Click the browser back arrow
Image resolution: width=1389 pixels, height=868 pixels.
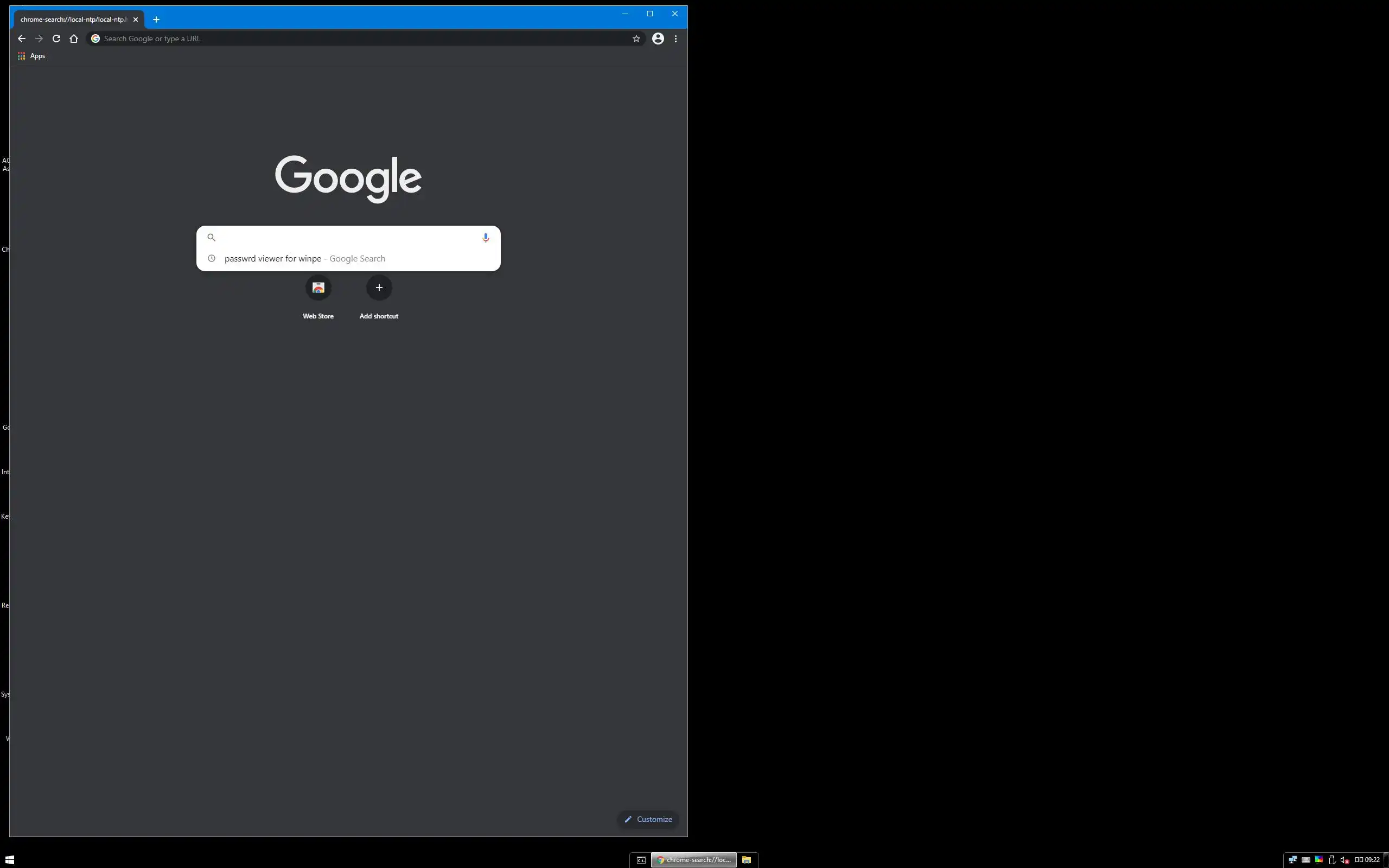coord(21,39)
